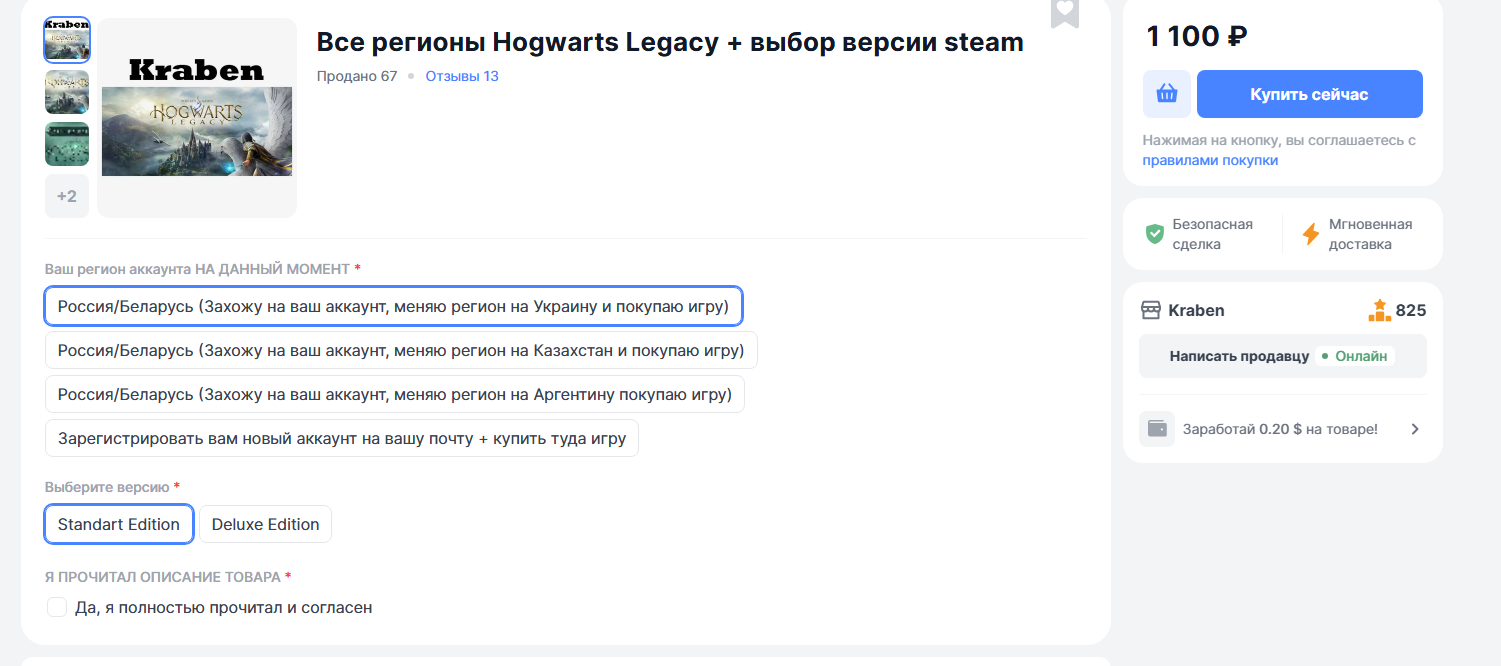Open Отзывы 13 reviews link
The image size is (1501, 666).
pos(461,76)
